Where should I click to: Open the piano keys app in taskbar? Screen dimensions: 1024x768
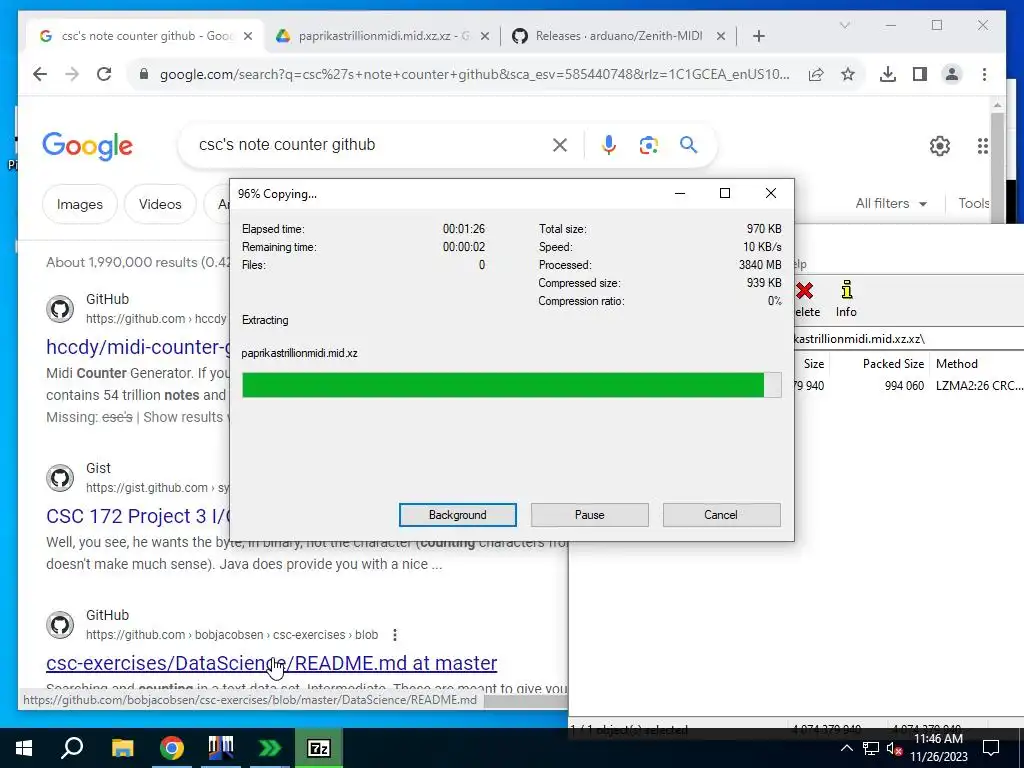(221, 748)
